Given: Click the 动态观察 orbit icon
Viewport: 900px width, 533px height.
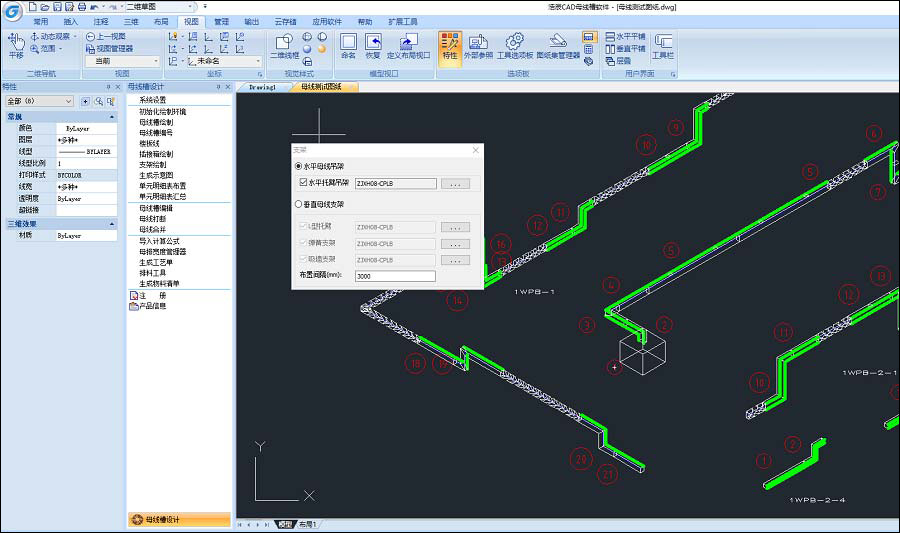Looking at the screenshot, I should click(34, 36).
